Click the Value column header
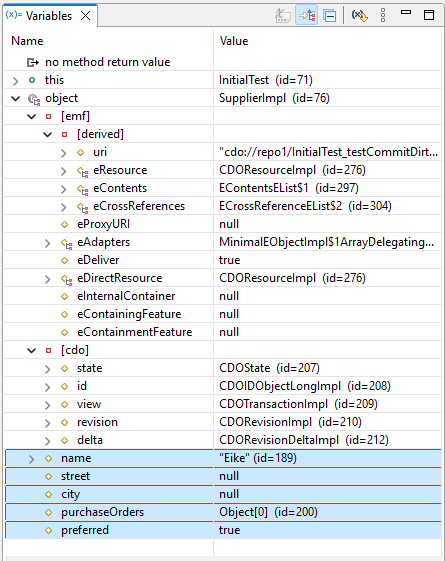Viewport: 445px width, 561px height. click(234, 41)
